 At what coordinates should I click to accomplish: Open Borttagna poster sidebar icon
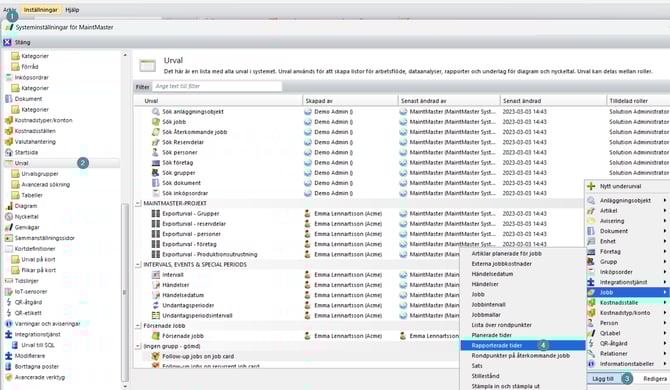8,366
